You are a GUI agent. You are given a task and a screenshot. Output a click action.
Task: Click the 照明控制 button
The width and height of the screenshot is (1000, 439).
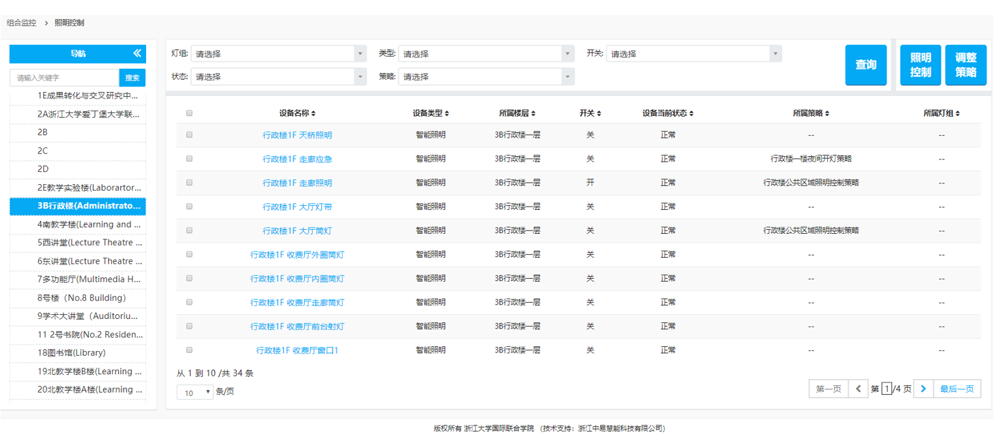click(920, 64)
